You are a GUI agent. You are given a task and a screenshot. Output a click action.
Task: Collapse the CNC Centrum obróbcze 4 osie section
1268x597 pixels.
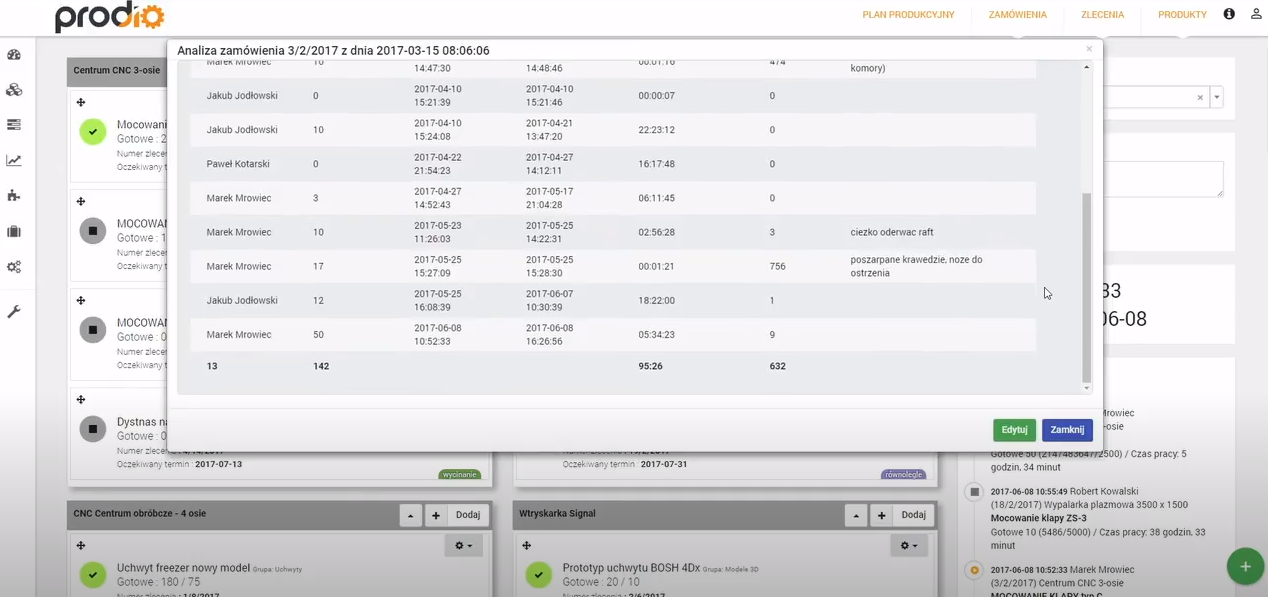point(410,515)
